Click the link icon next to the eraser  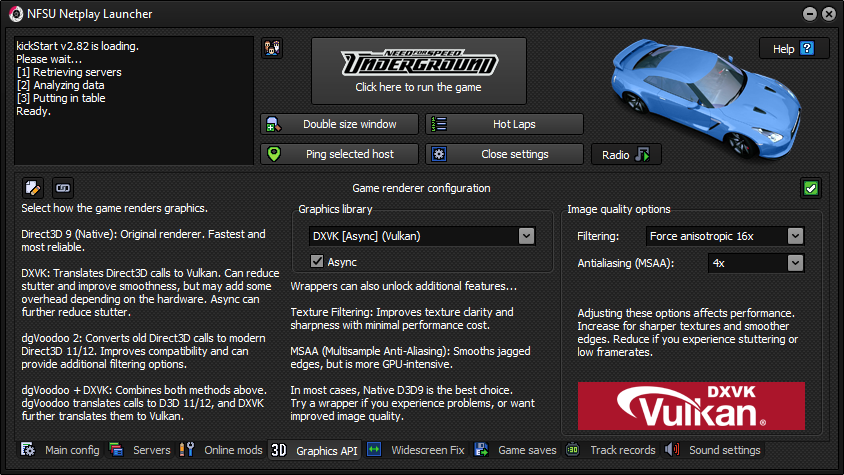click(x=63, y=187)
